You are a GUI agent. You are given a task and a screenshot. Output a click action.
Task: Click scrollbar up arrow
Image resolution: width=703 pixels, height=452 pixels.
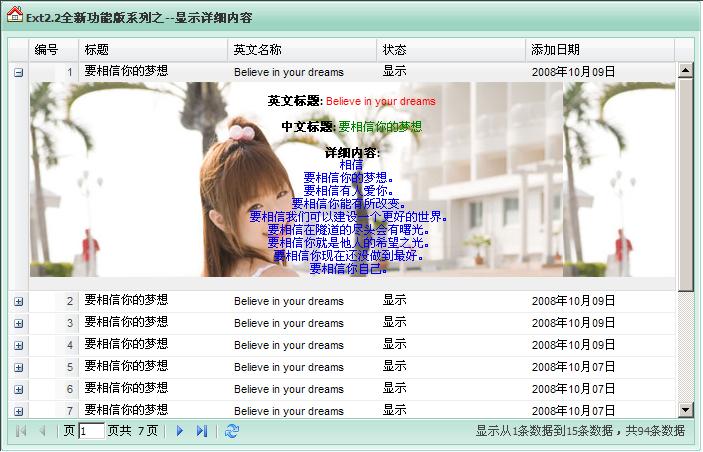[x=686, y=70]
